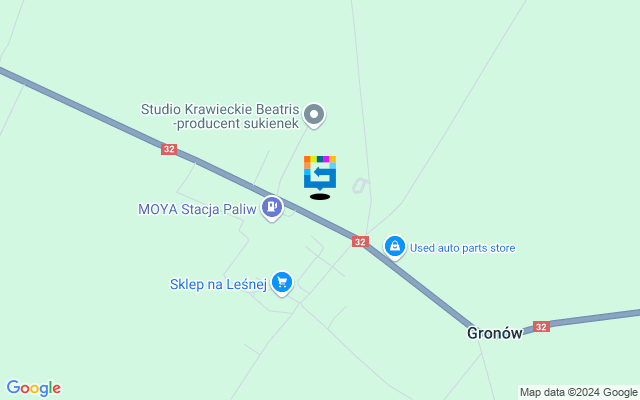Open the Used auto parts store bag icon
The image size is (640, 400).
[395, 247]
